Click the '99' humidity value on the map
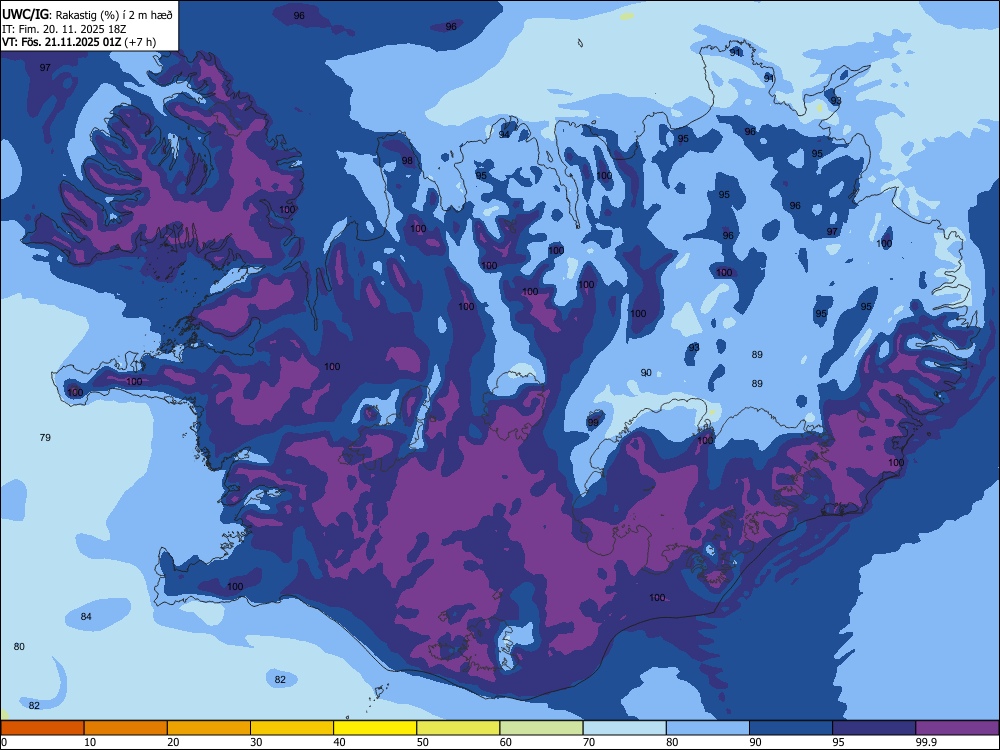Viewport: 1000px width, 750px height. click(593, 423)
